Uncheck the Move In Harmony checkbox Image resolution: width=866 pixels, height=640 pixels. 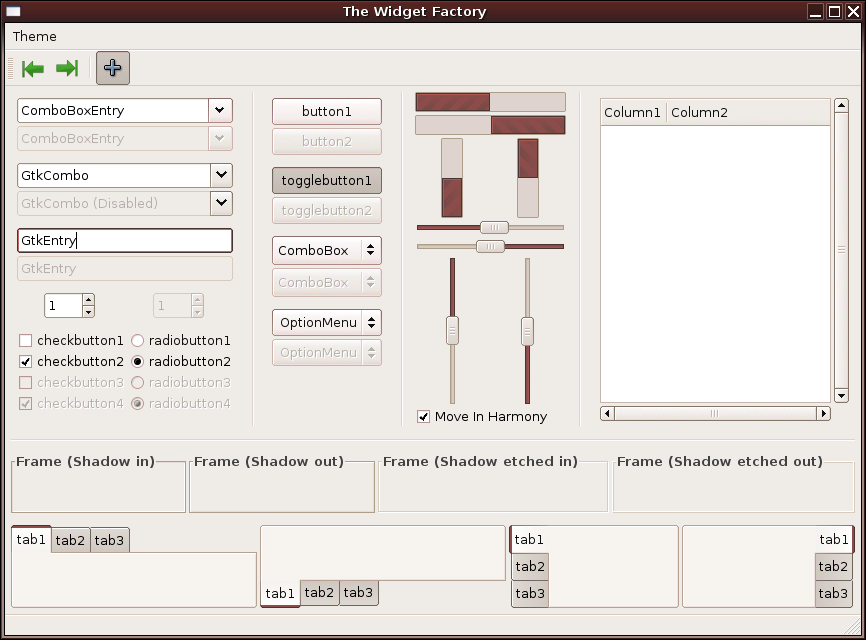click(x=424, y=417)
